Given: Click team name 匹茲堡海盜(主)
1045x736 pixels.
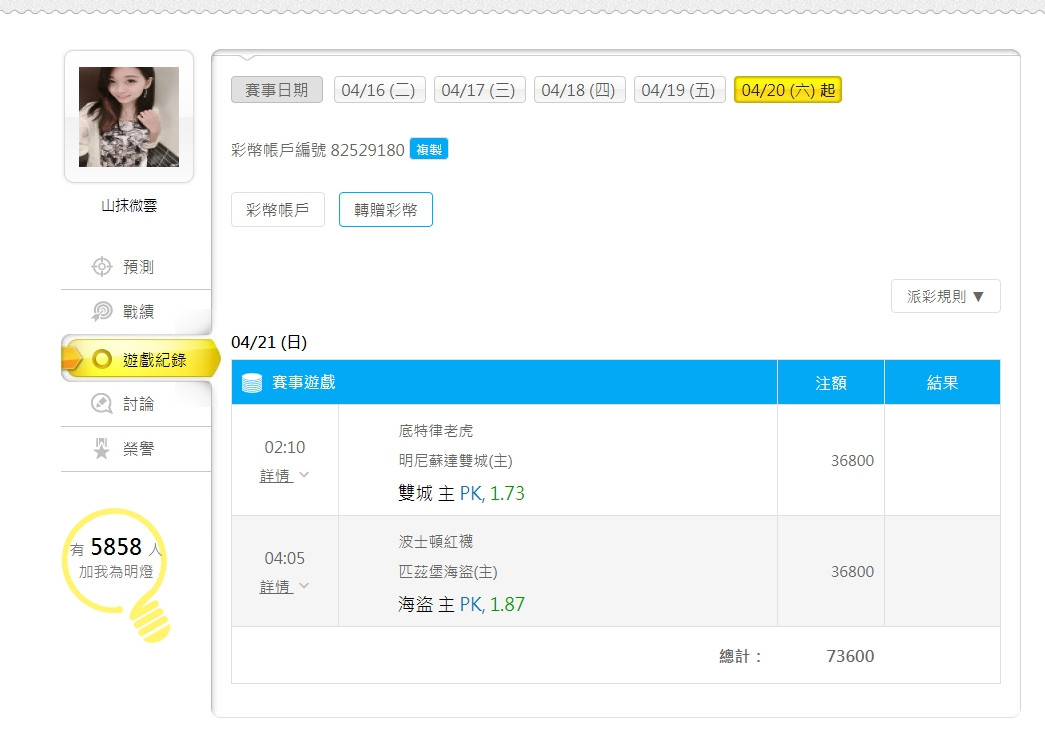Looking at the screenshot, I should tap(448, 572).
